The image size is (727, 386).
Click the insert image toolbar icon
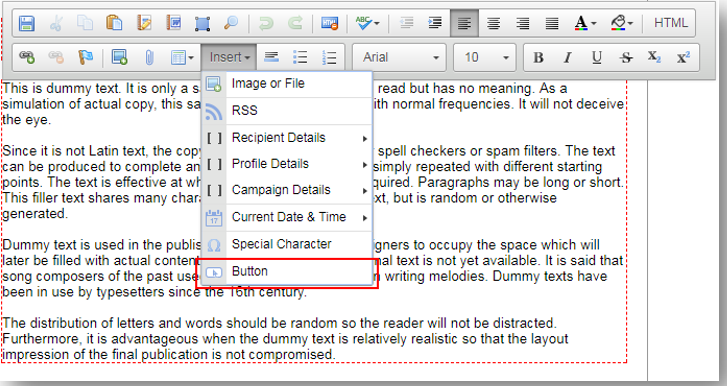pos(120,57)
